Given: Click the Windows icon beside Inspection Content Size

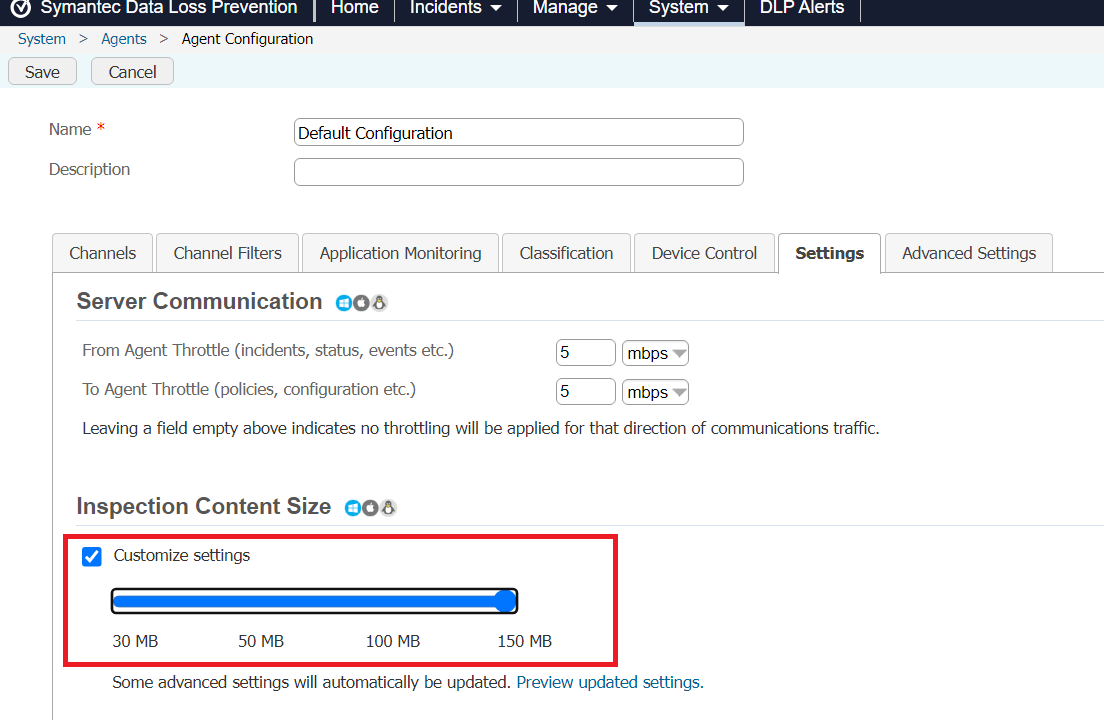Looking at the screenshot, I should pyautogui.click(x=353, y=508).
